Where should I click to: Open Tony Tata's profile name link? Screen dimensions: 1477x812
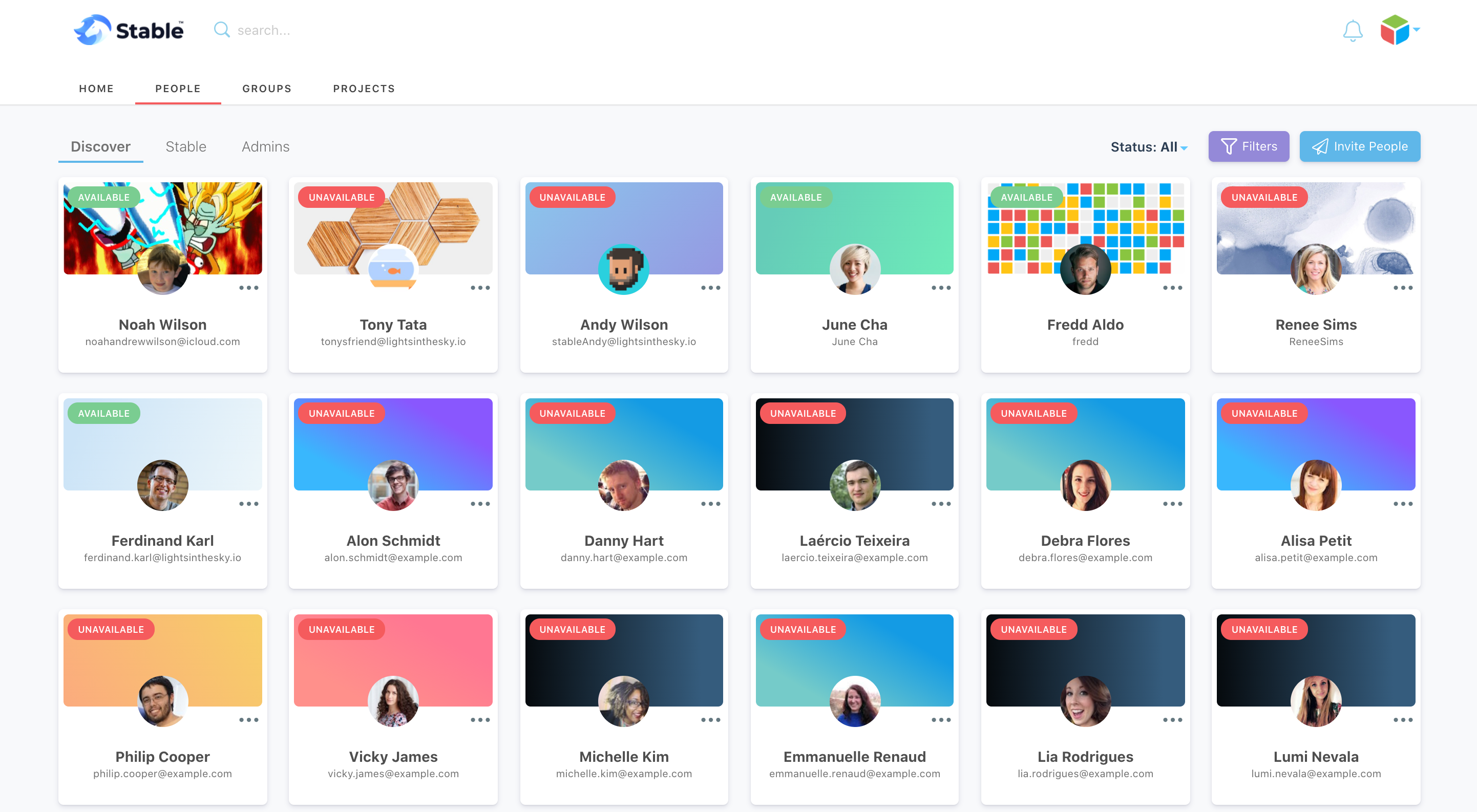tap(393, 325)
